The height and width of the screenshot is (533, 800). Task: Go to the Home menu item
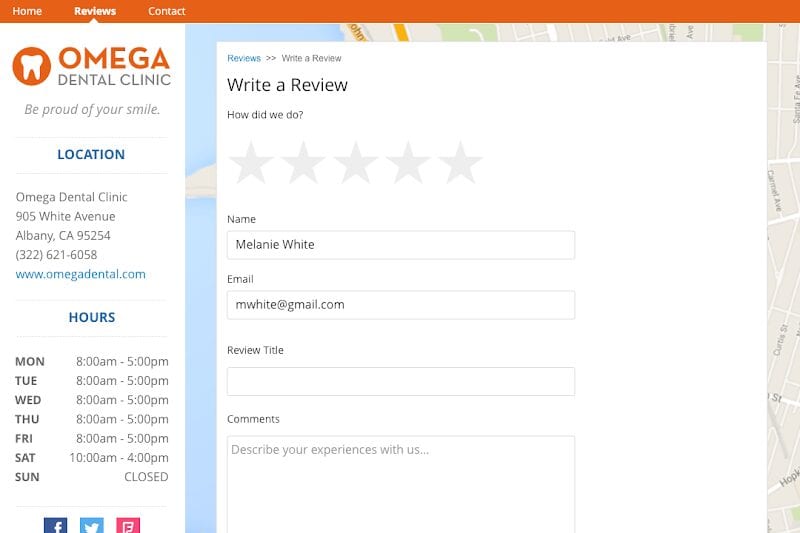click(27, 11)
